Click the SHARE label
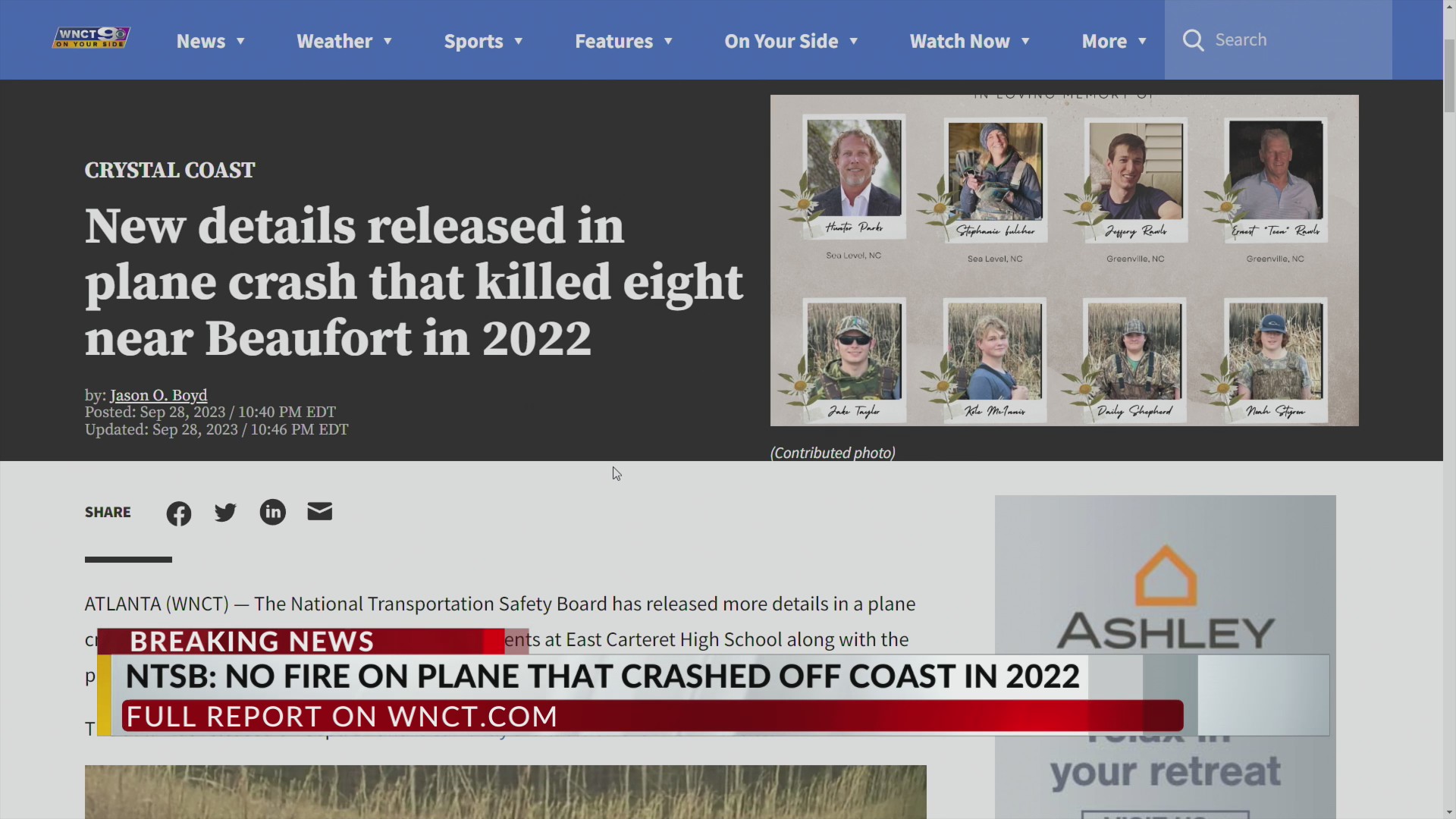Screen dimensions: 1456x819 (x=108, y=512)
